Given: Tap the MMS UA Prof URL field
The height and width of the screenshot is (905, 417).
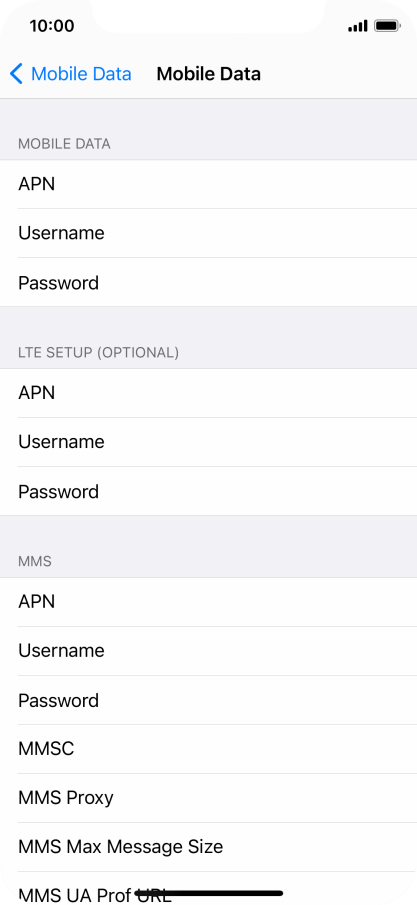Looking at the screenshot, I should pyautogui.click(x=208, y=889).
